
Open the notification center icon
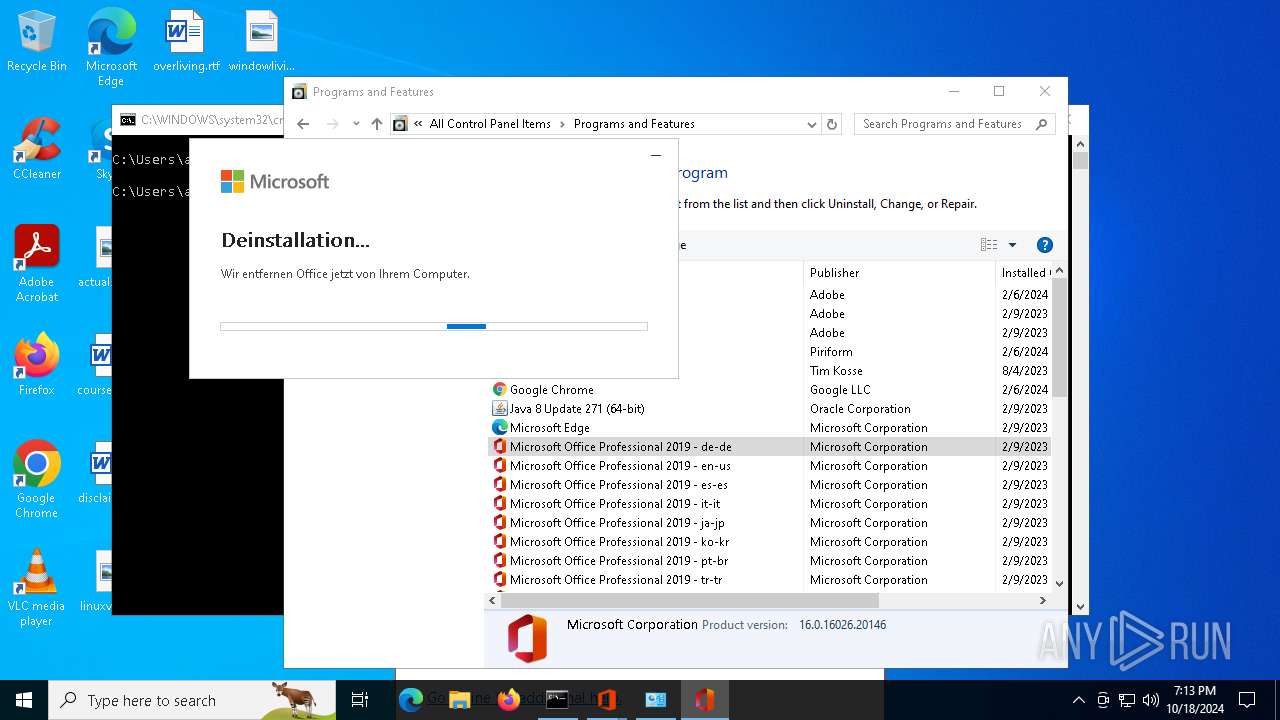[1247, 700]
